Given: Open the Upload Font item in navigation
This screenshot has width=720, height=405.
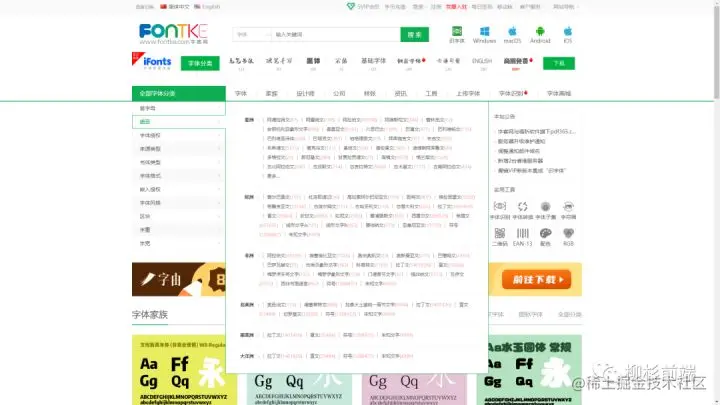Looking at the screenshot, I should click(x=468, y=93).
